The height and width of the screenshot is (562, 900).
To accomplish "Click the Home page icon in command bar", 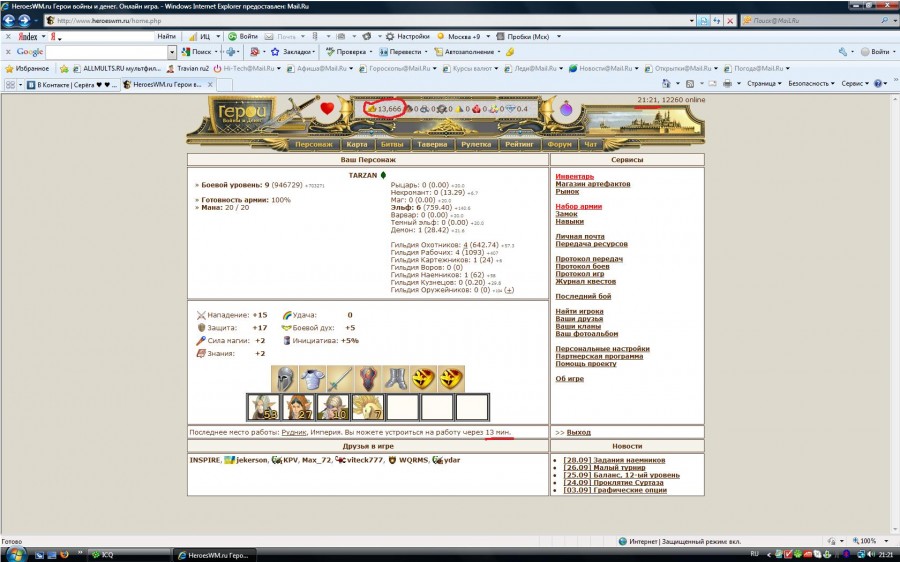I will 666,84.
